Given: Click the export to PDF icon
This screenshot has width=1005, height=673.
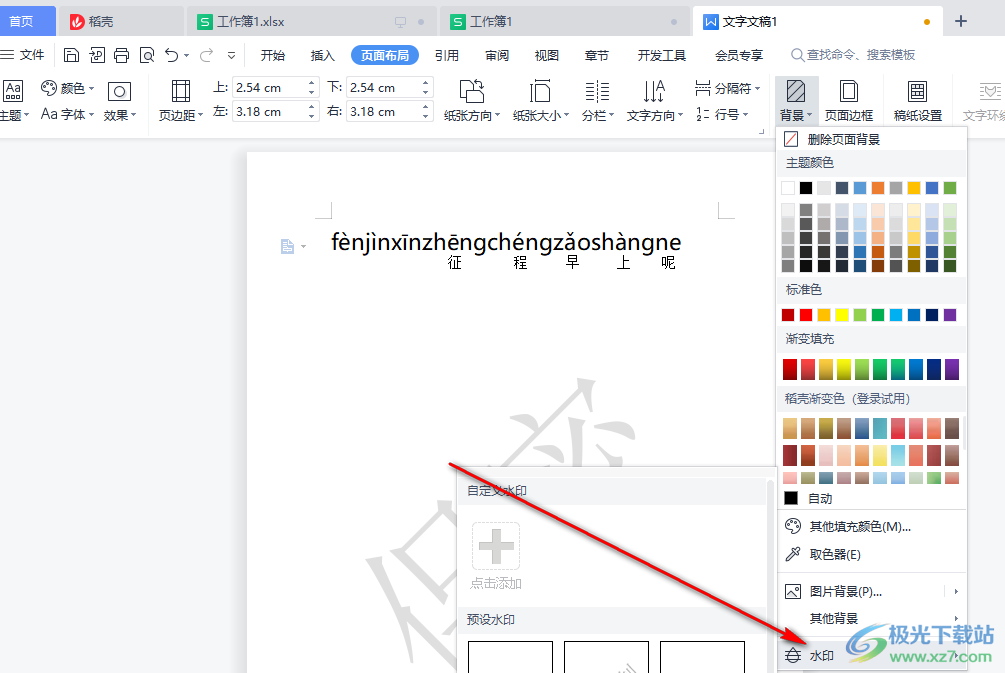Looking at the screenshot, I should coord(97,55).
